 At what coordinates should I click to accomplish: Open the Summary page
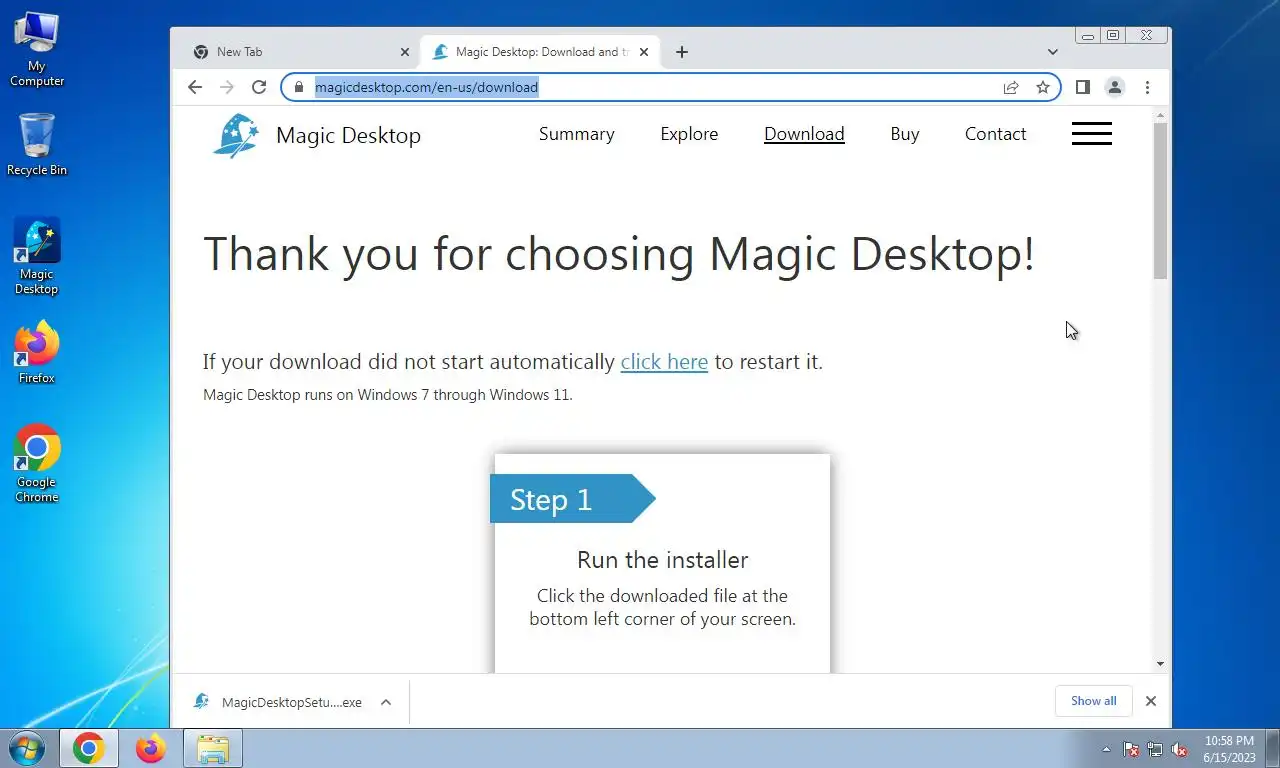(576, 134)
